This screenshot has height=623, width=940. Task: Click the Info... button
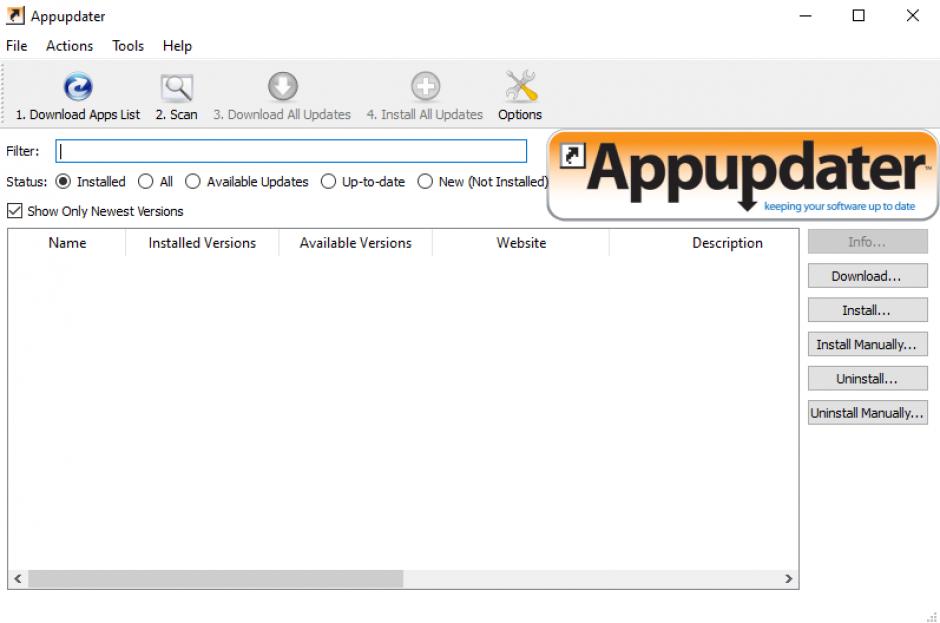867,242
